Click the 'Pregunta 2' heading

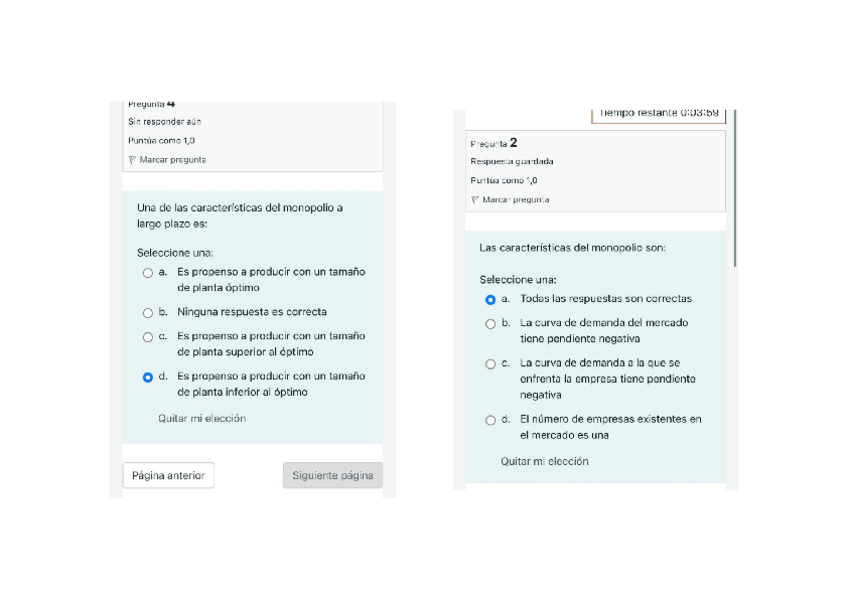point(494,143)
